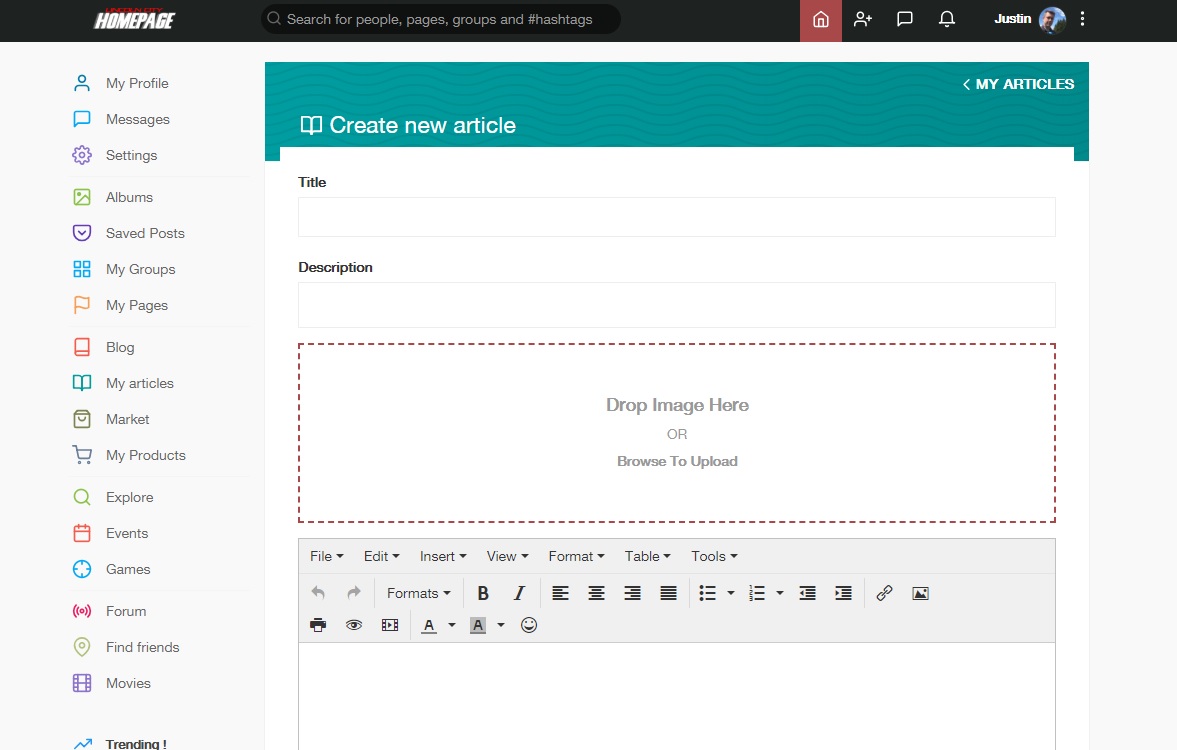The width and height of the screenshot is (1177, 750).
Task: Open the Tools menu in editor
Action: (x=714, y=556)
